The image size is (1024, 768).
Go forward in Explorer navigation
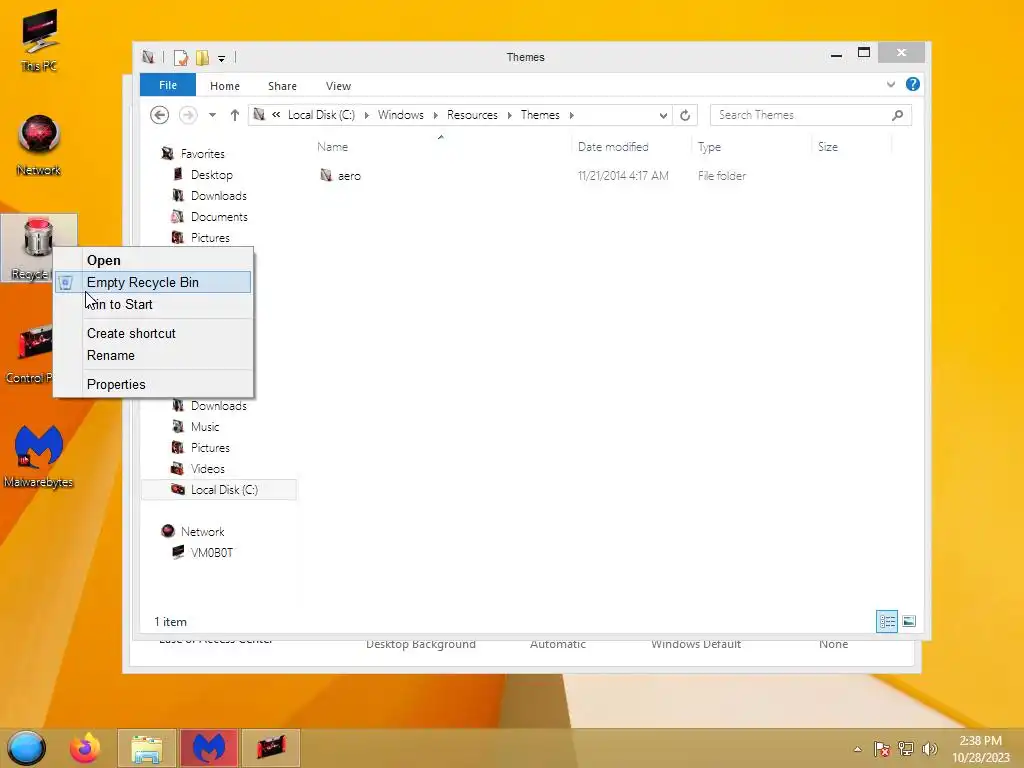188,115
